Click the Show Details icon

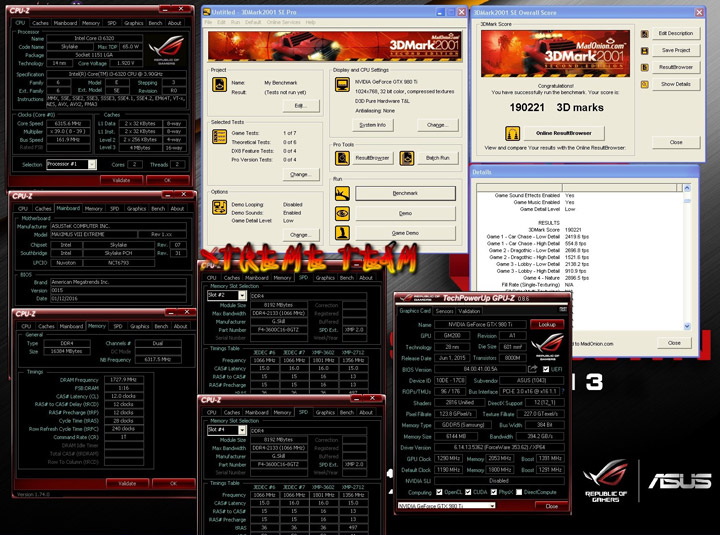645,84
